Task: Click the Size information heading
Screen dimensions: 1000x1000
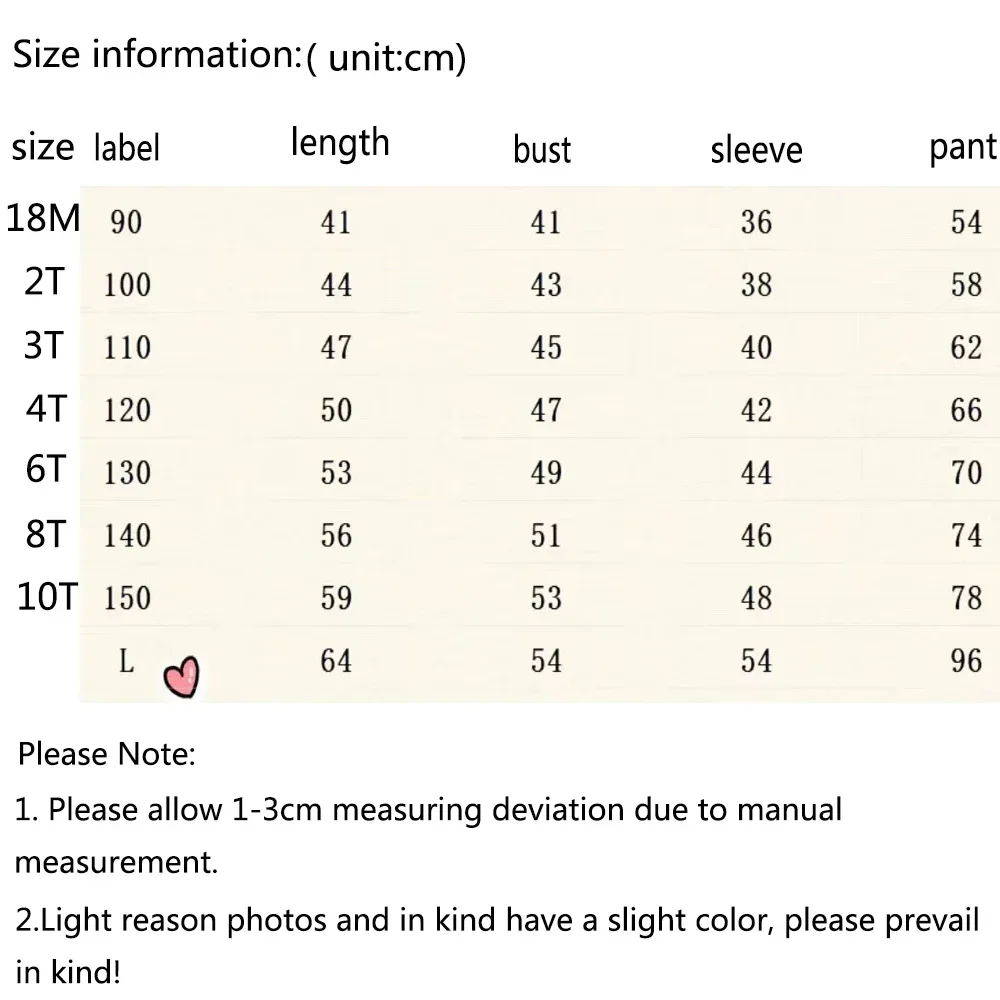Action: pyautogui.click(x=239, y=55)
